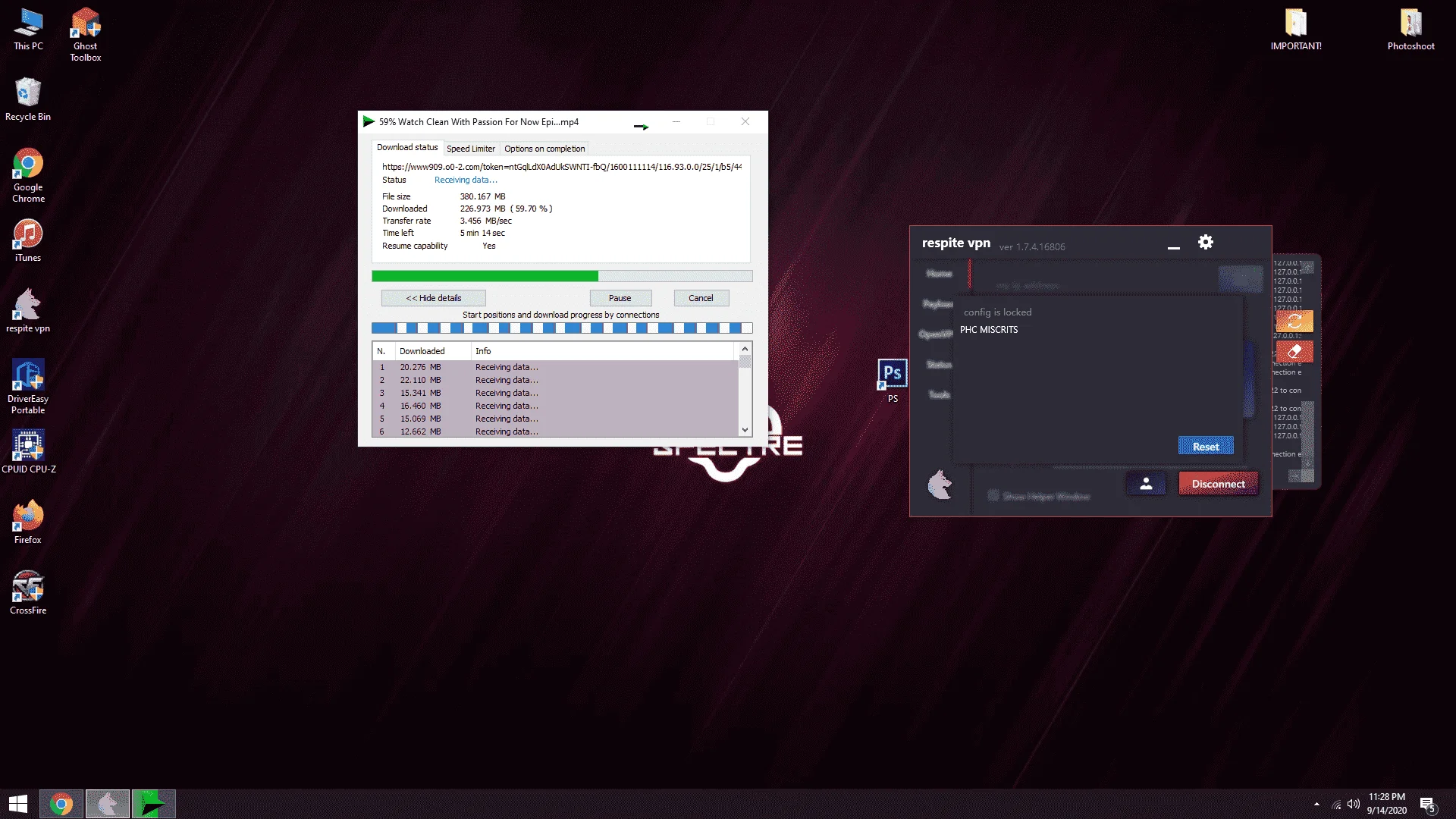
Task: Click the wolf logo in respite vpn
Action: coord(940,485)
